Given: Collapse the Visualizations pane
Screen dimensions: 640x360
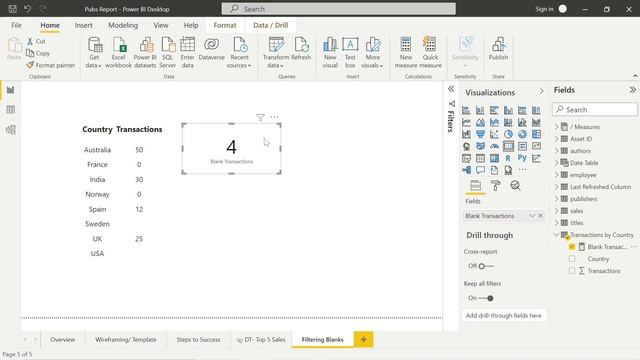Looking at the screenshot, I should (x=542, y=91).
